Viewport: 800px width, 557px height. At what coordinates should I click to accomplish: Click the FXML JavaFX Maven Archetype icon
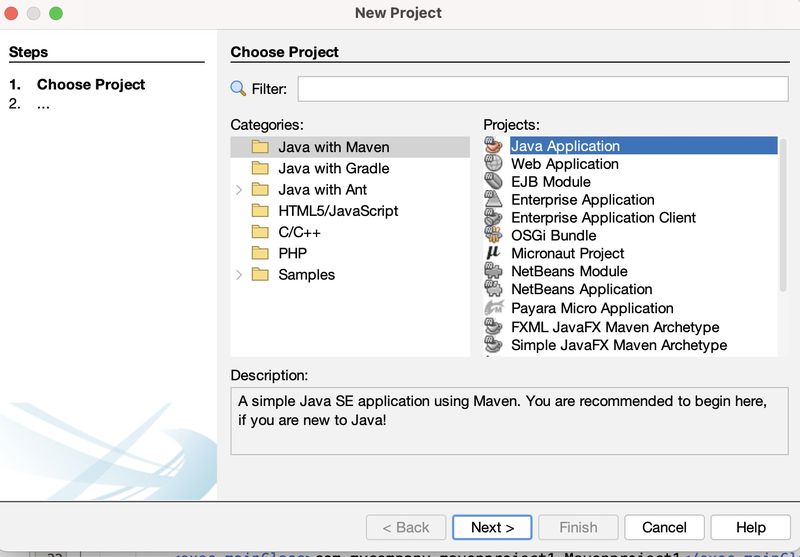pos(493,326)
